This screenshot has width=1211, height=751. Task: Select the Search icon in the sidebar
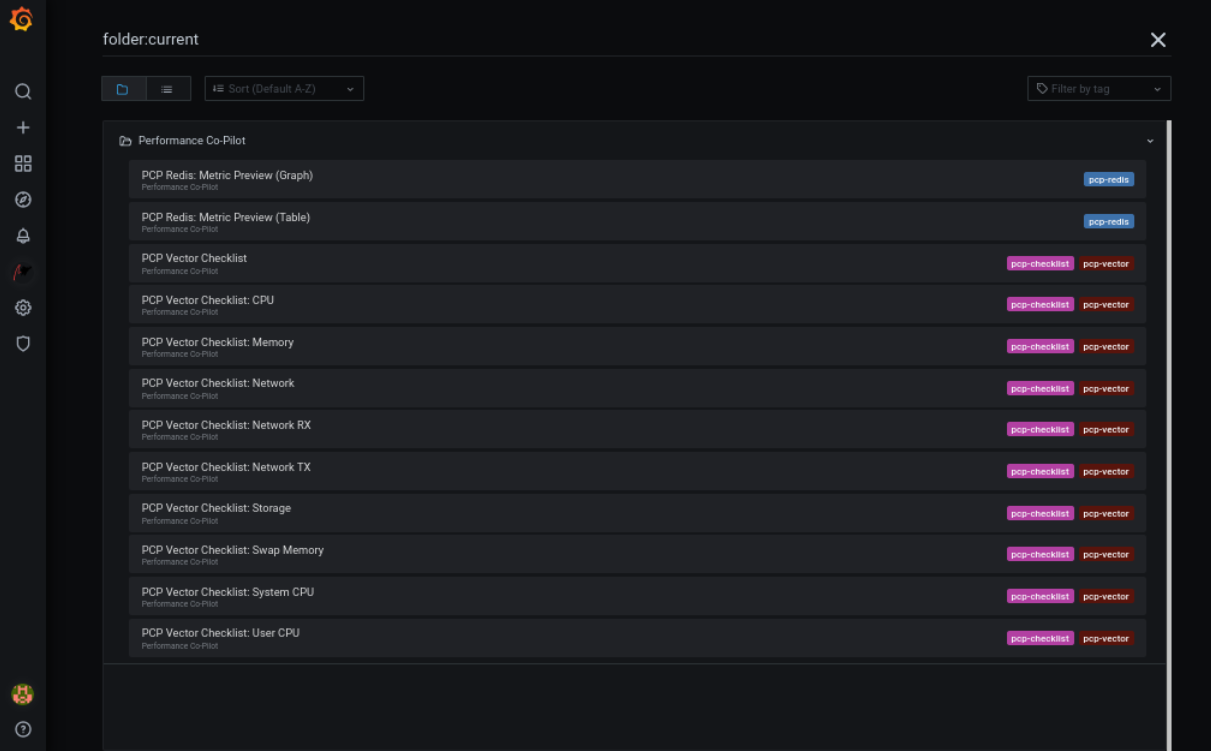coord(22,91)
